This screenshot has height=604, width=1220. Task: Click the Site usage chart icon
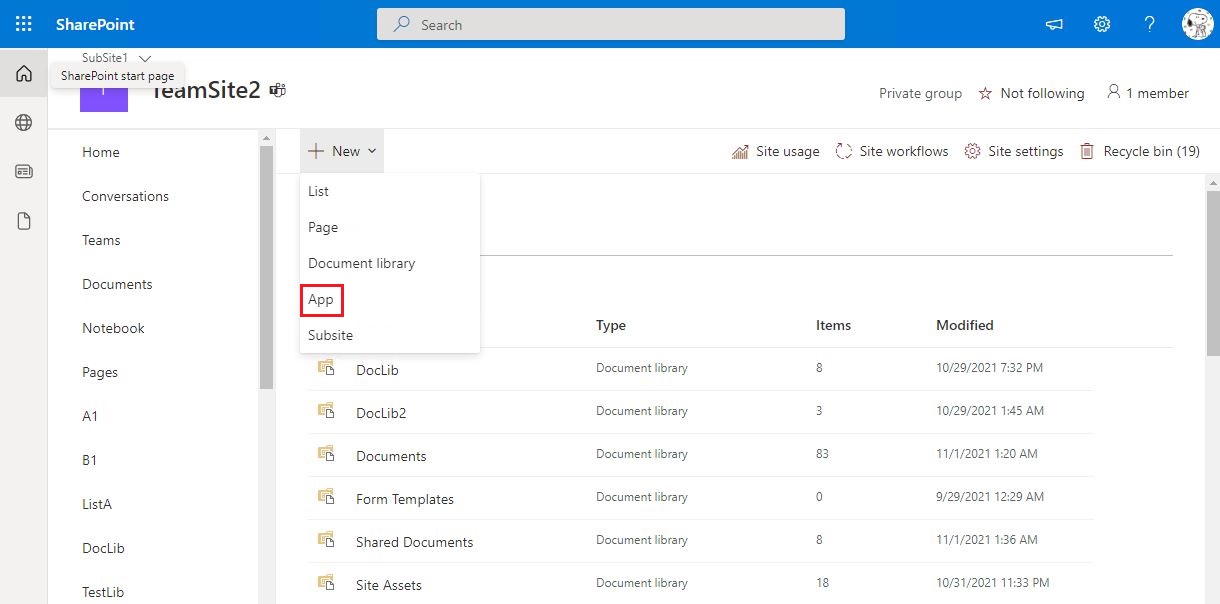(740, 151)
